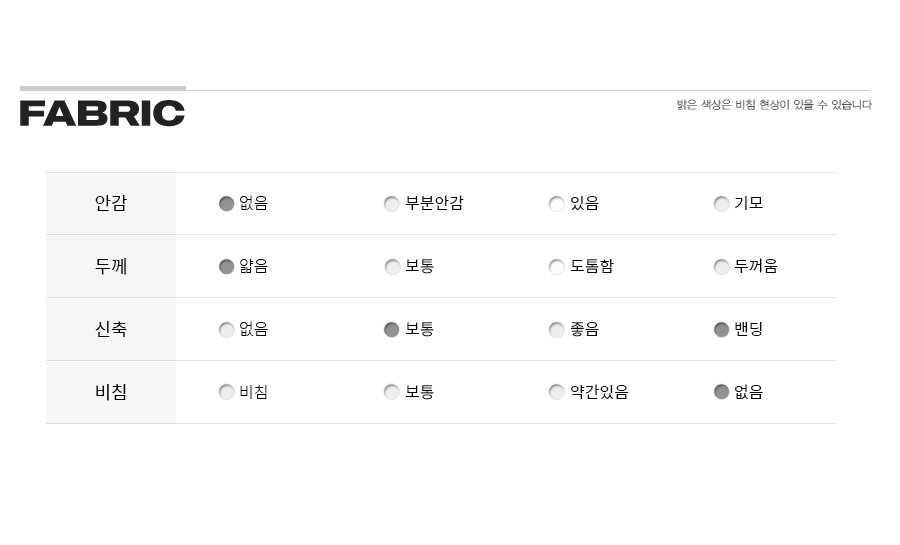This screenshot has width=900, height=545.
Task: Select 있음 radio in 안감 row
Action: click(x=556, y=204)
